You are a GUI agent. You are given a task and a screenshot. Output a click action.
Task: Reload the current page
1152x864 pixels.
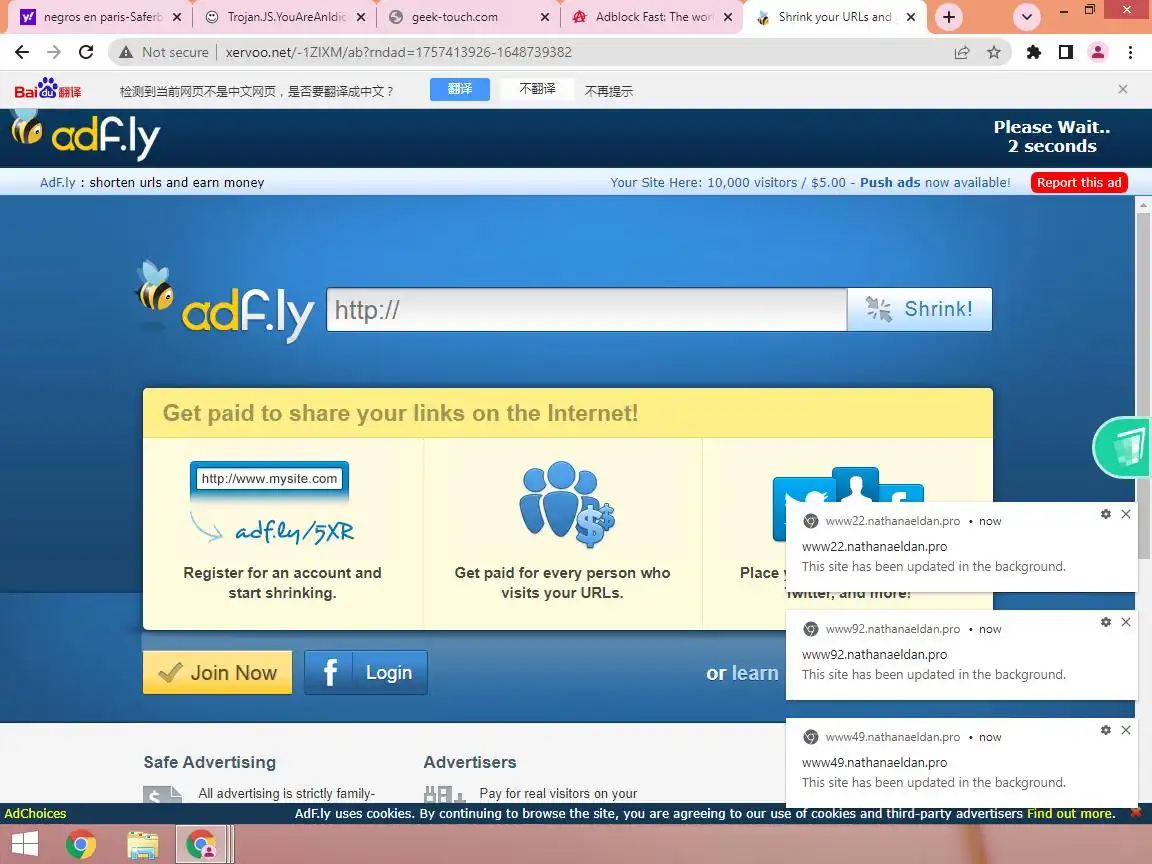[86, 52]
